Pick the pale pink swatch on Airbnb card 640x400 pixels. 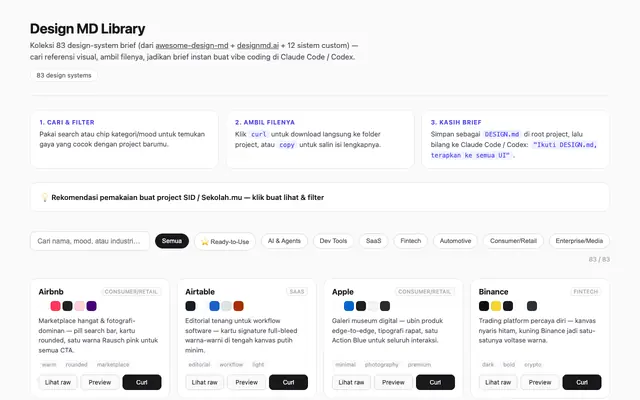click(80, 306)
